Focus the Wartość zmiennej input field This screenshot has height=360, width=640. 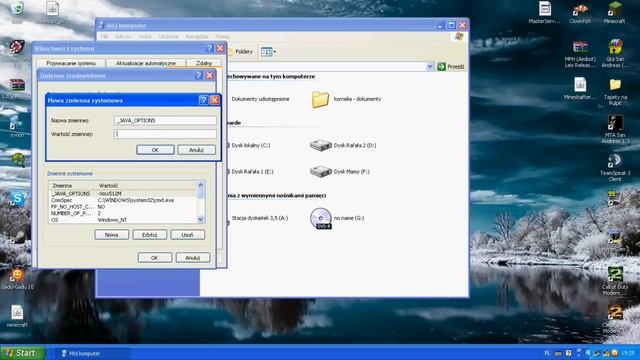pos(165,134)
